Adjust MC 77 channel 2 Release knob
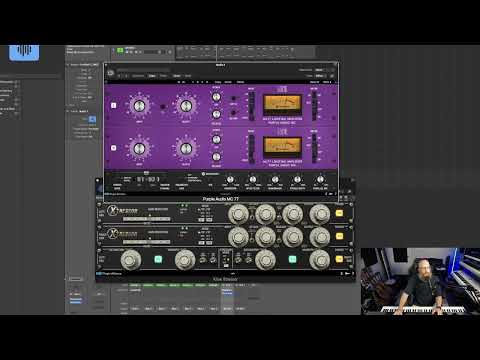The height and width of the screenshot is (360, 480). tap(216, 157)
